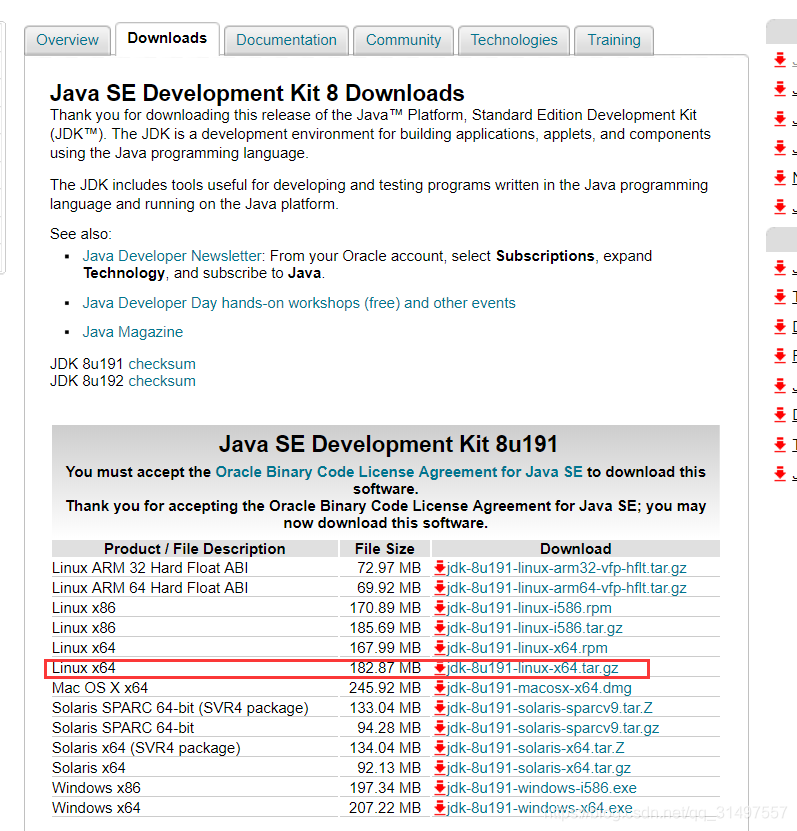This screenshot has width=797, height=831.
Task: Click download arrow icon for linux-arm64 file
Action: [440, 588]
